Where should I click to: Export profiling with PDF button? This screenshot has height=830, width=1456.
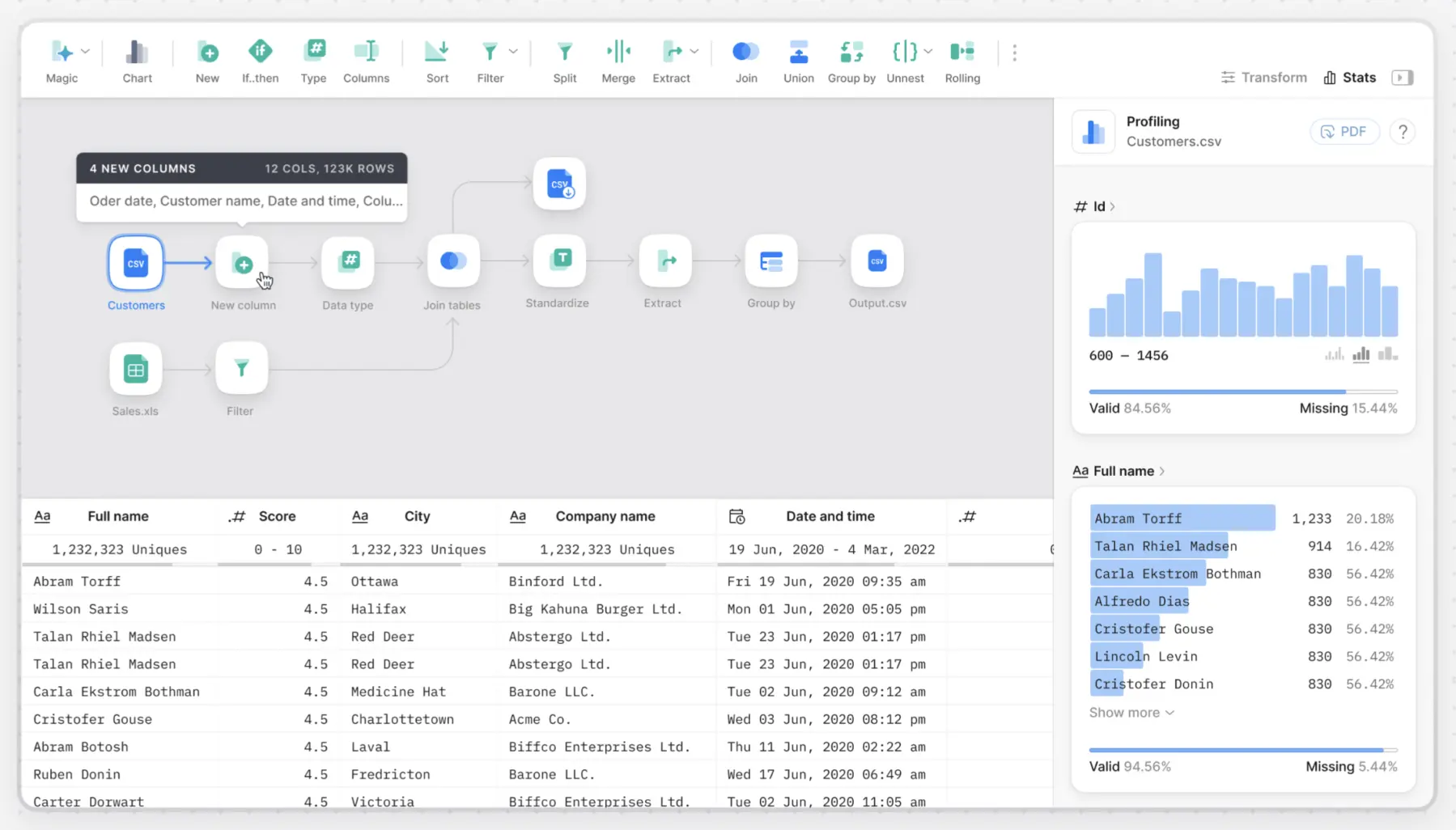[x=1344, y=132]
